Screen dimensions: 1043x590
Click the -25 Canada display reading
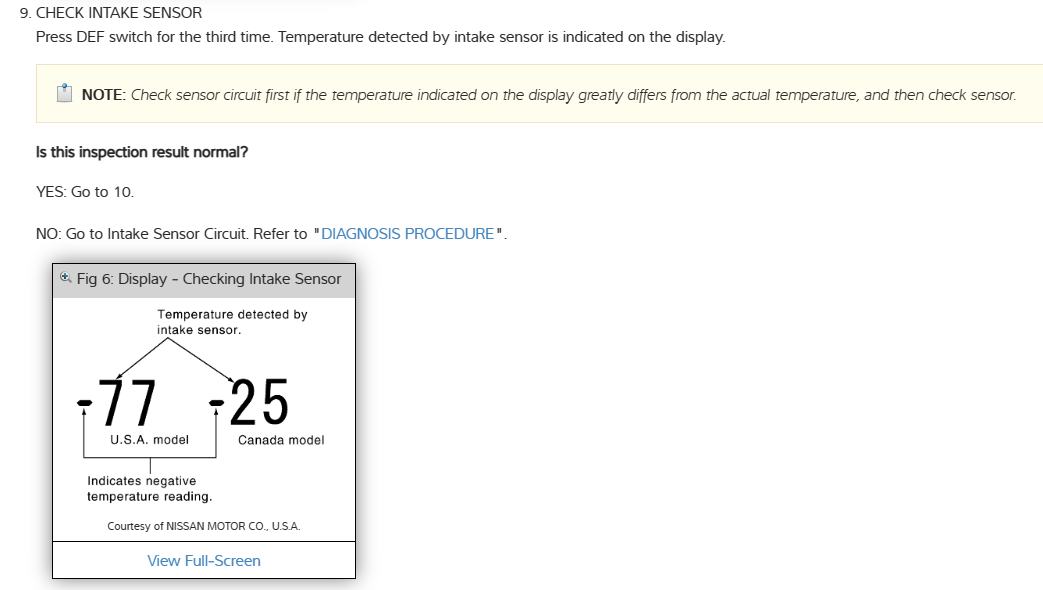pyautogui.click(x=252, y=403)
